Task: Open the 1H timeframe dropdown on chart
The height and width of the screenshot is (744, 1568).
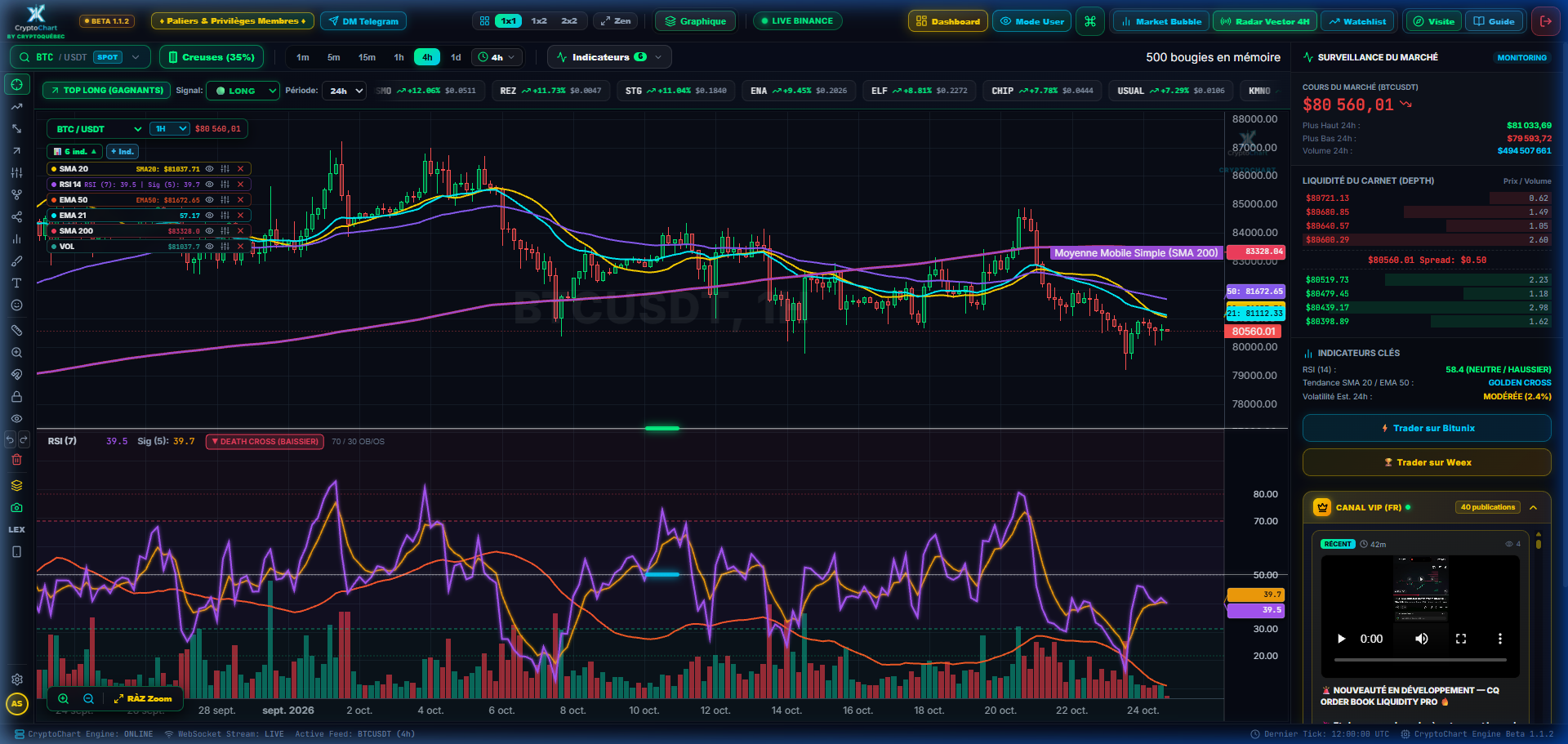Action: click(x=170, y=129)
